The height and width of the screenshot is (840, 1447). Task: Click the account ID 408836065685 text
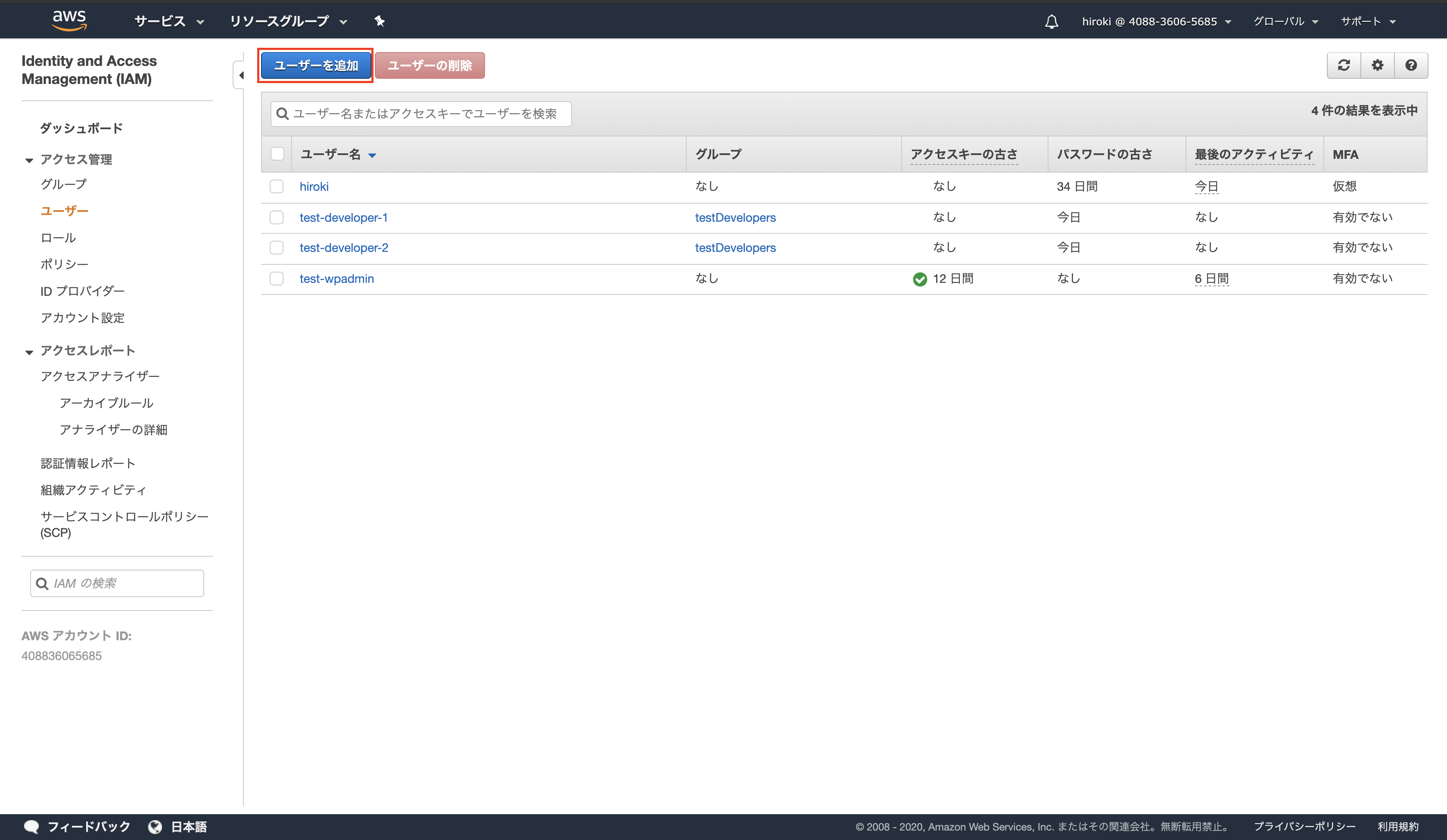click(62, 656)
